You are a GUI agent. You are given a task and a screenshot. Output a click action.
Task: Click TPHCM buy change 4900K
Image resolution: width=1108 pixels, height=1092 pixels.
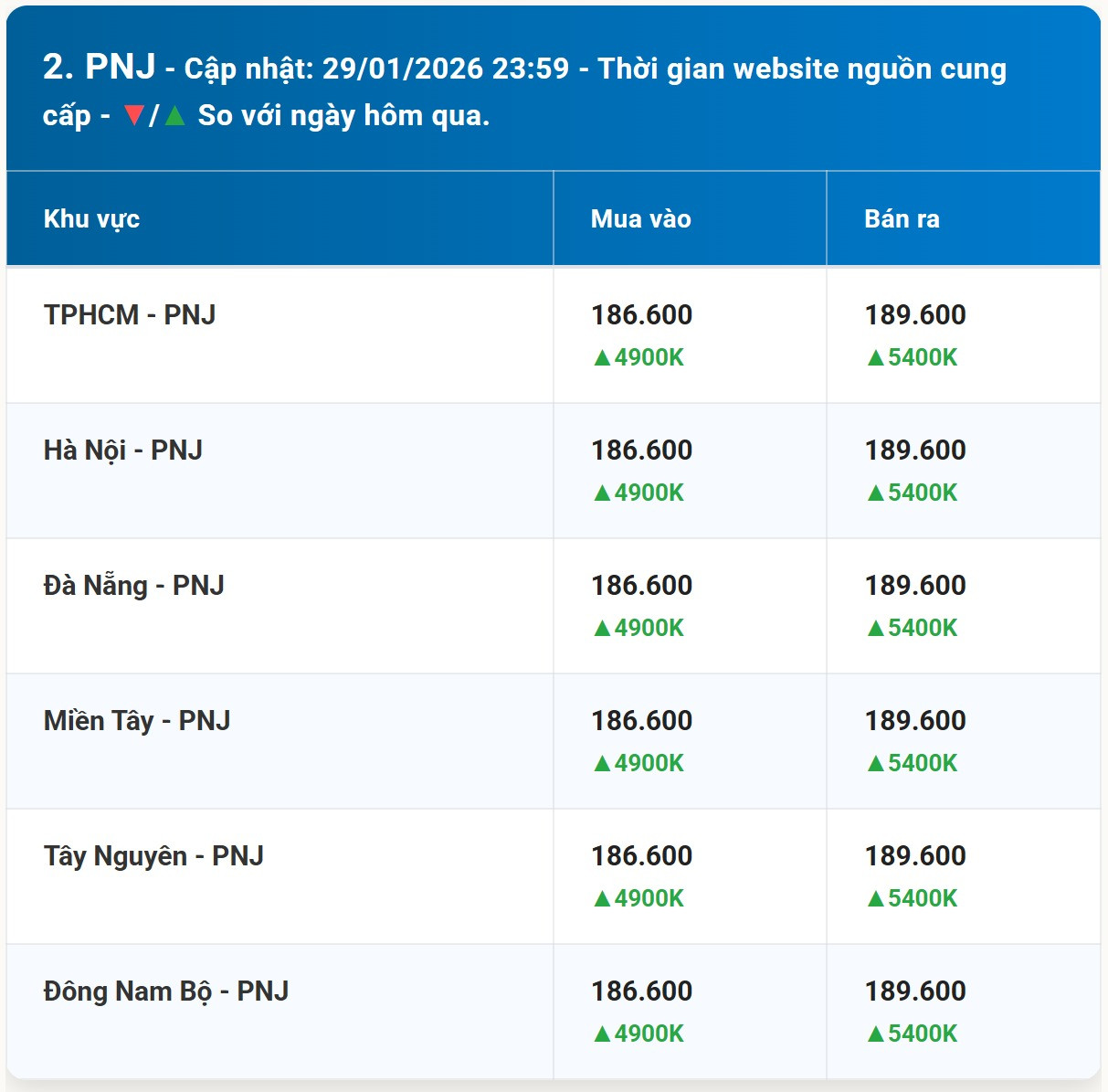(x=638, y=357)
